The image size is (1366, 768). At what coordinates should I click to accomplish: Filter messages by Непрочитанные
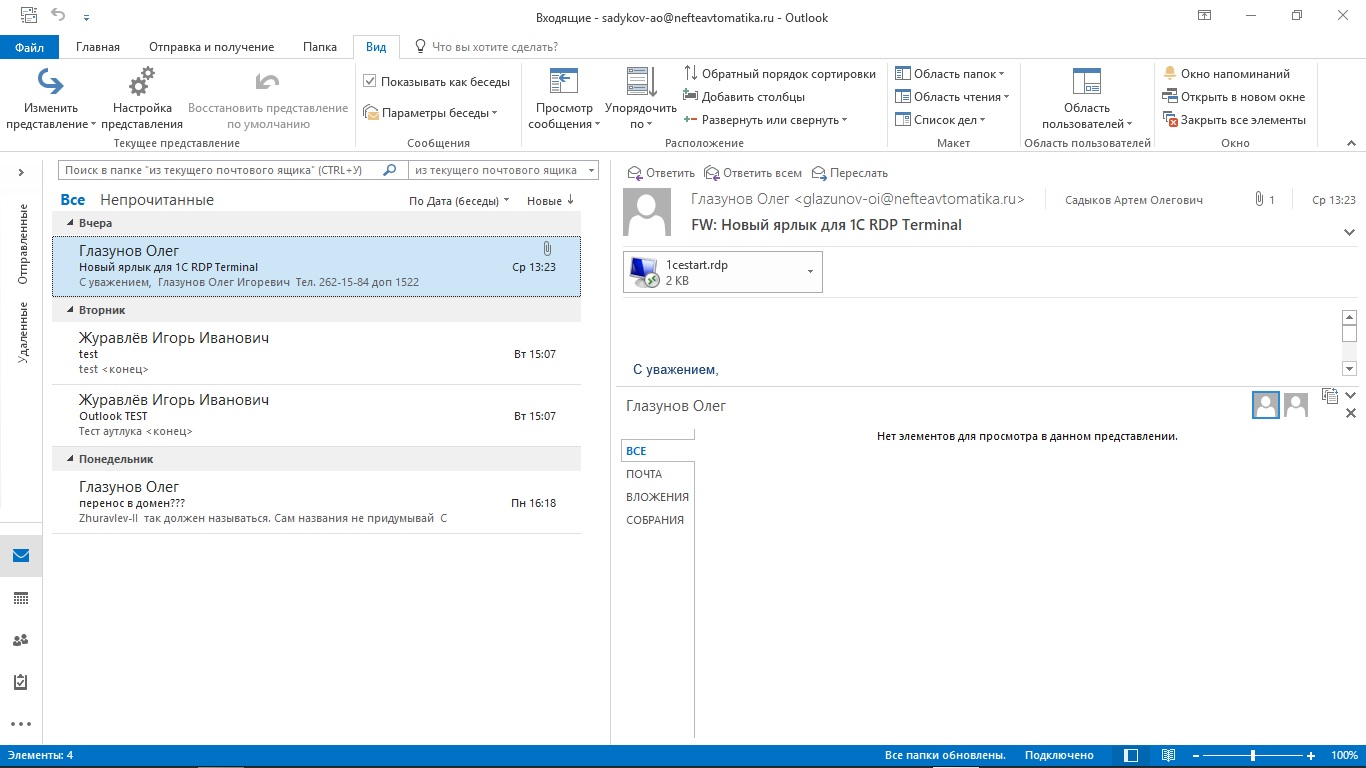(157, 200)
